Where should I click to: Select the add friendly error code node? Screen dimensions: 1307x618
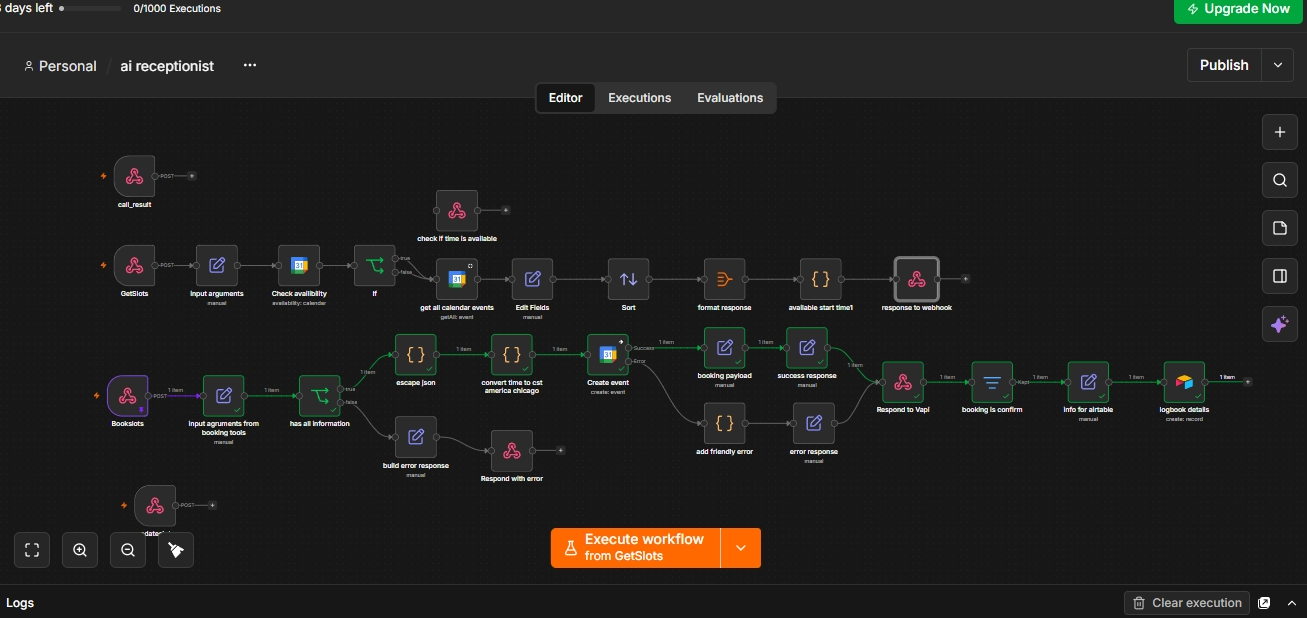[x=725, y=423]
